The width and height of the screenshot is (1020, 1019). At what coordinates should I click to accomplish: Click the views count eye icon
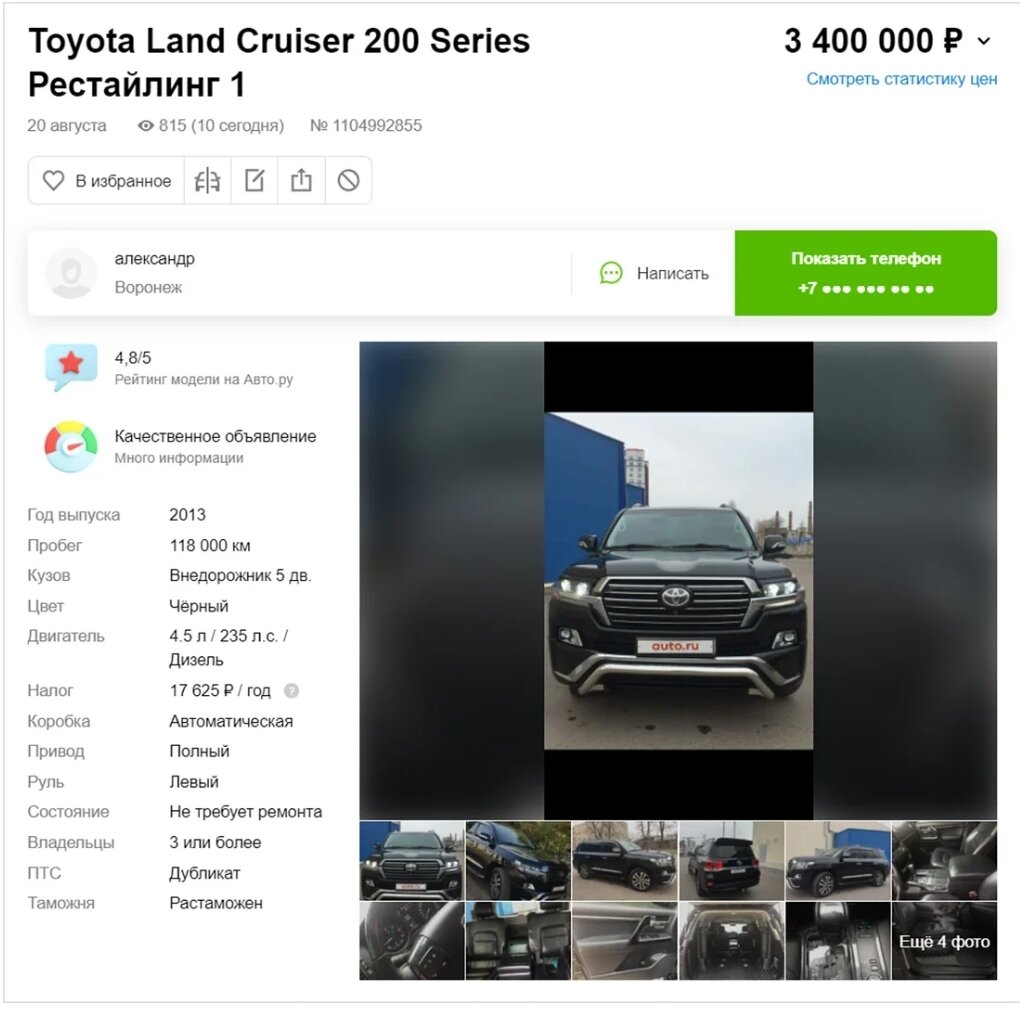pyautogui.click(x=146, y=126)
